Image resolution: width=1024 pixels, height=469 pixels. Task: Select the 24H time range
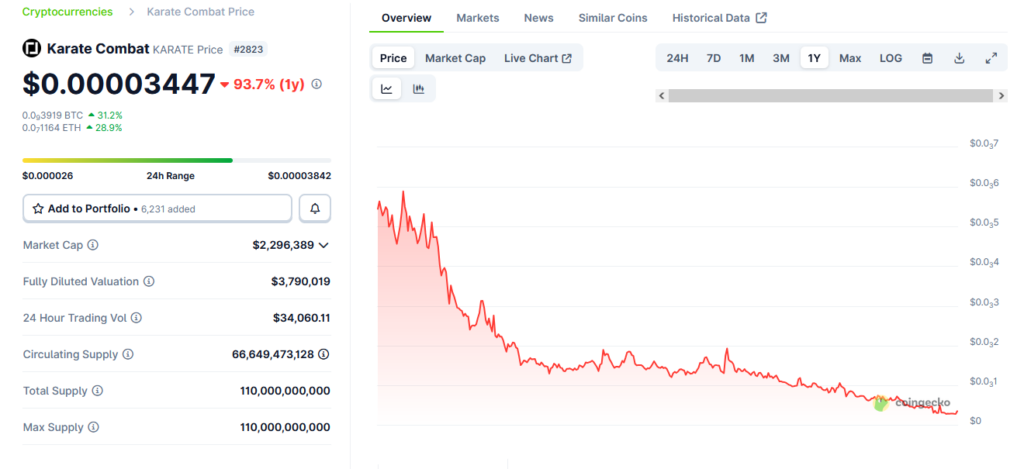click(677, 58)
